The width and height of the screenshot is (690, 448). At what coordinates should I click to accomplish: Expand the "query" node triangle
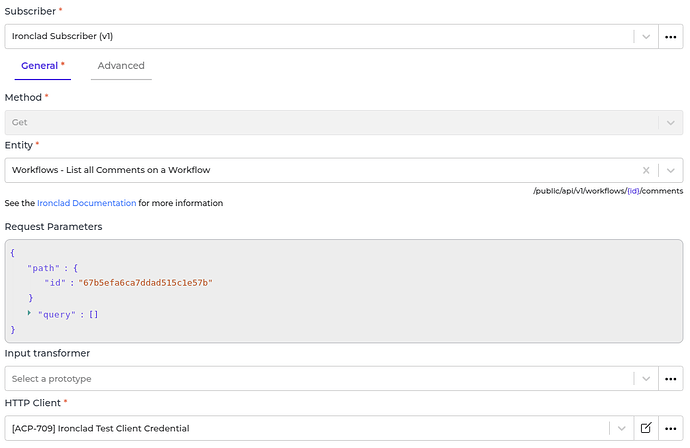[x=29, y=313]
